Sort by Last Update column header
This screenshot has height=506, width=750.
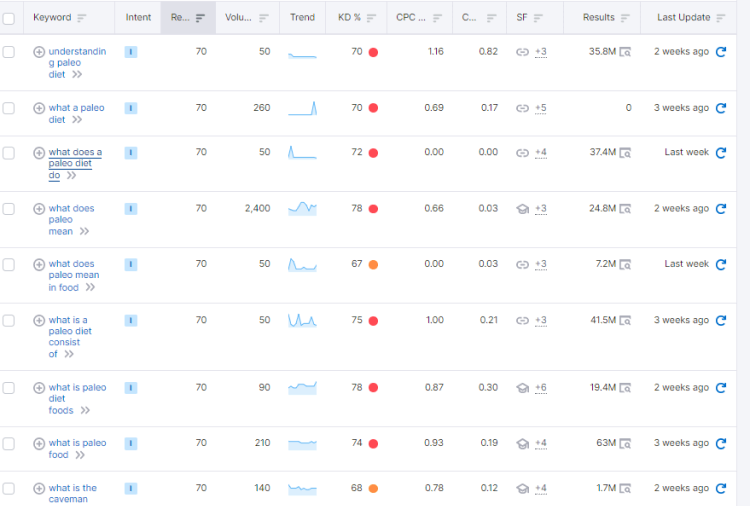click(x=691, y=18)
